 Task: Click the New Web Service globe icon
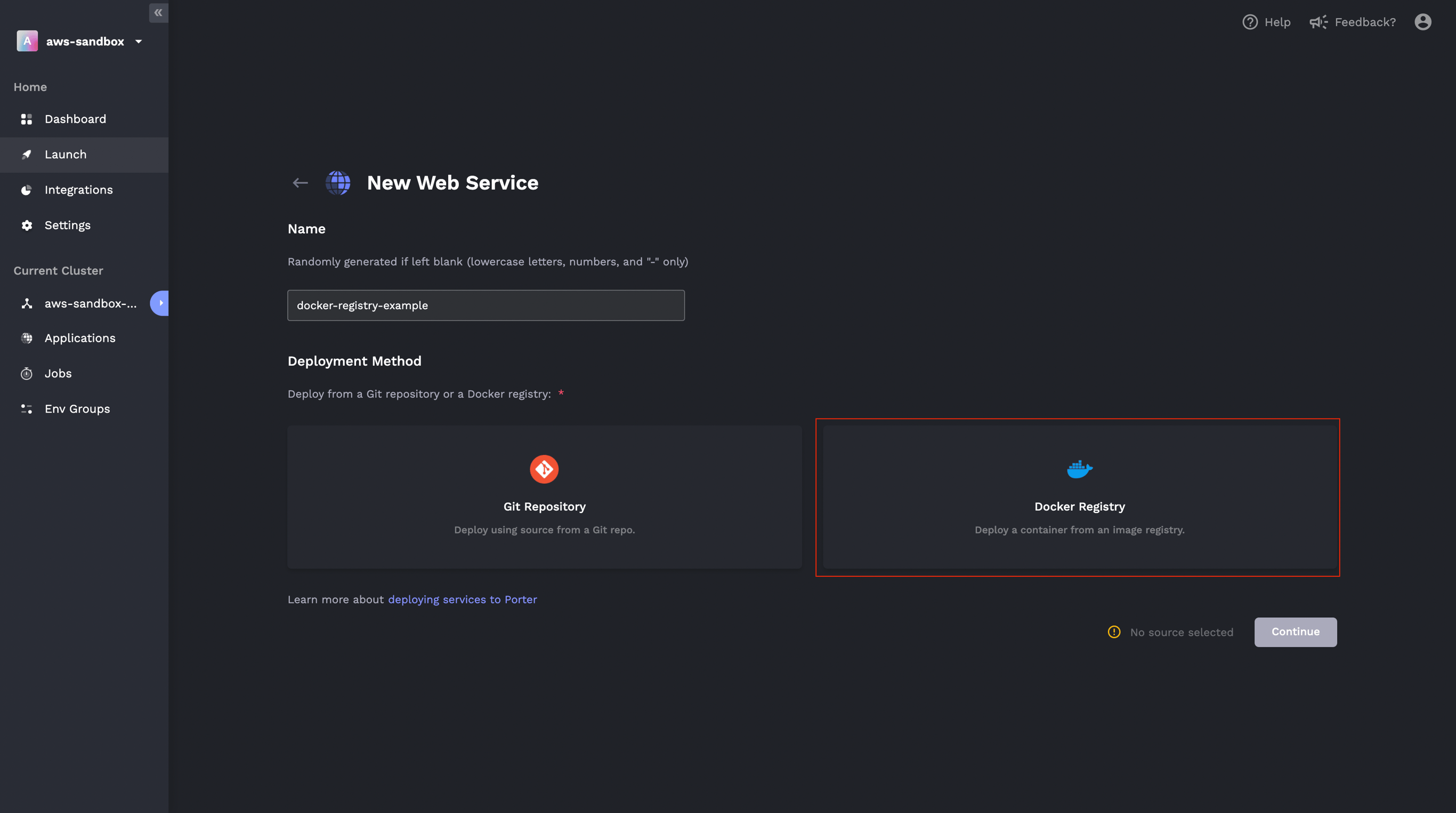point(338,183)
